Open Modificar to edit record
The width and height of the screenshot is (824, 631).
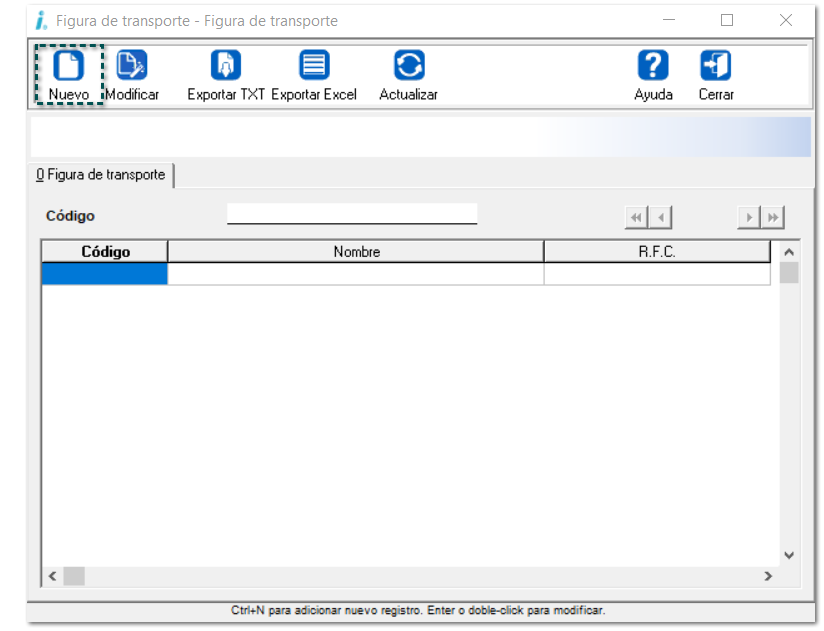tap(132, 66)
